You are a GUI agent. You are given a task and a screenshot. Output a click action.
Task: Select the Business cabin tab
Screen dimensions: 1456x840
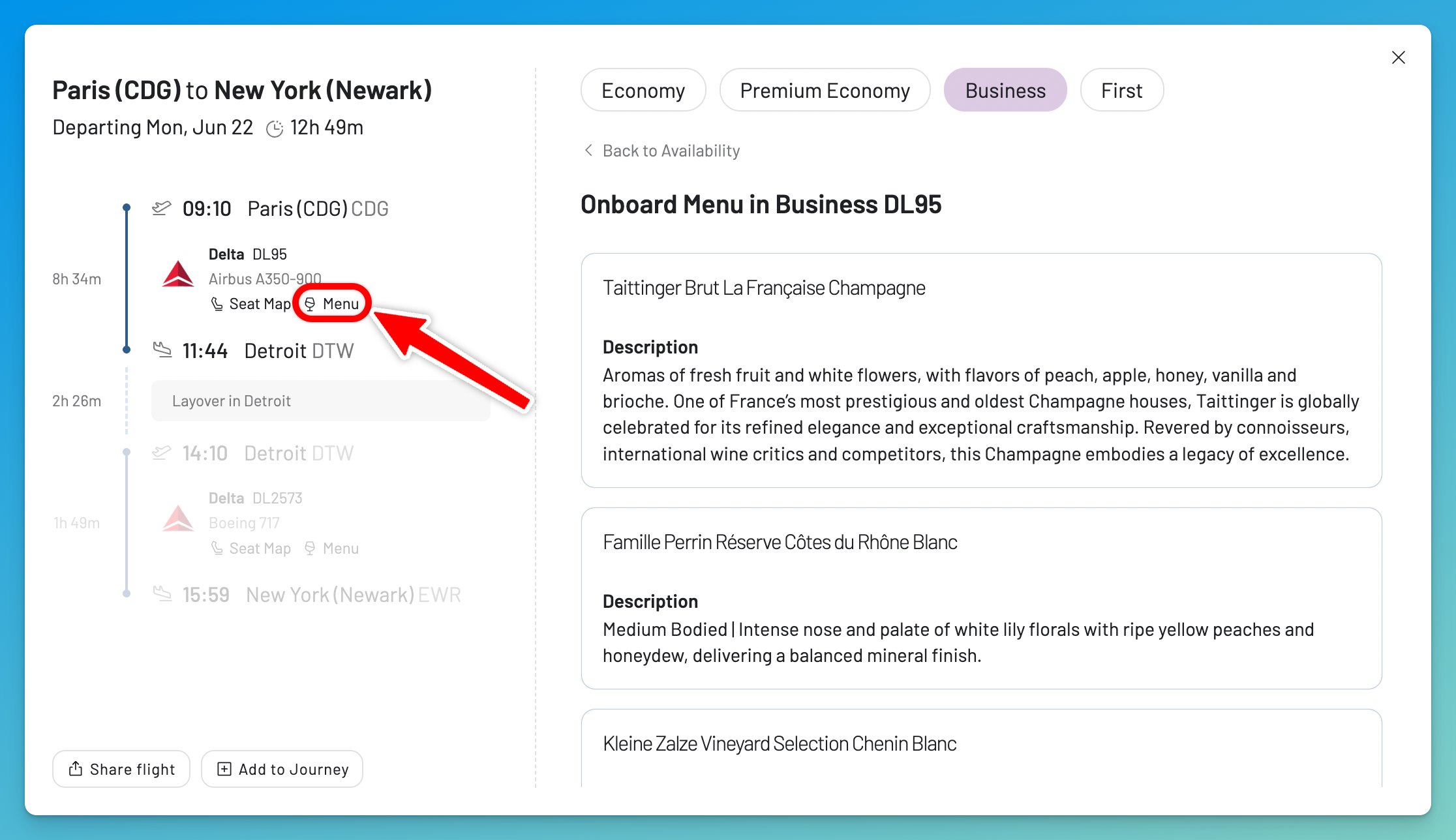click(1005, 90)
